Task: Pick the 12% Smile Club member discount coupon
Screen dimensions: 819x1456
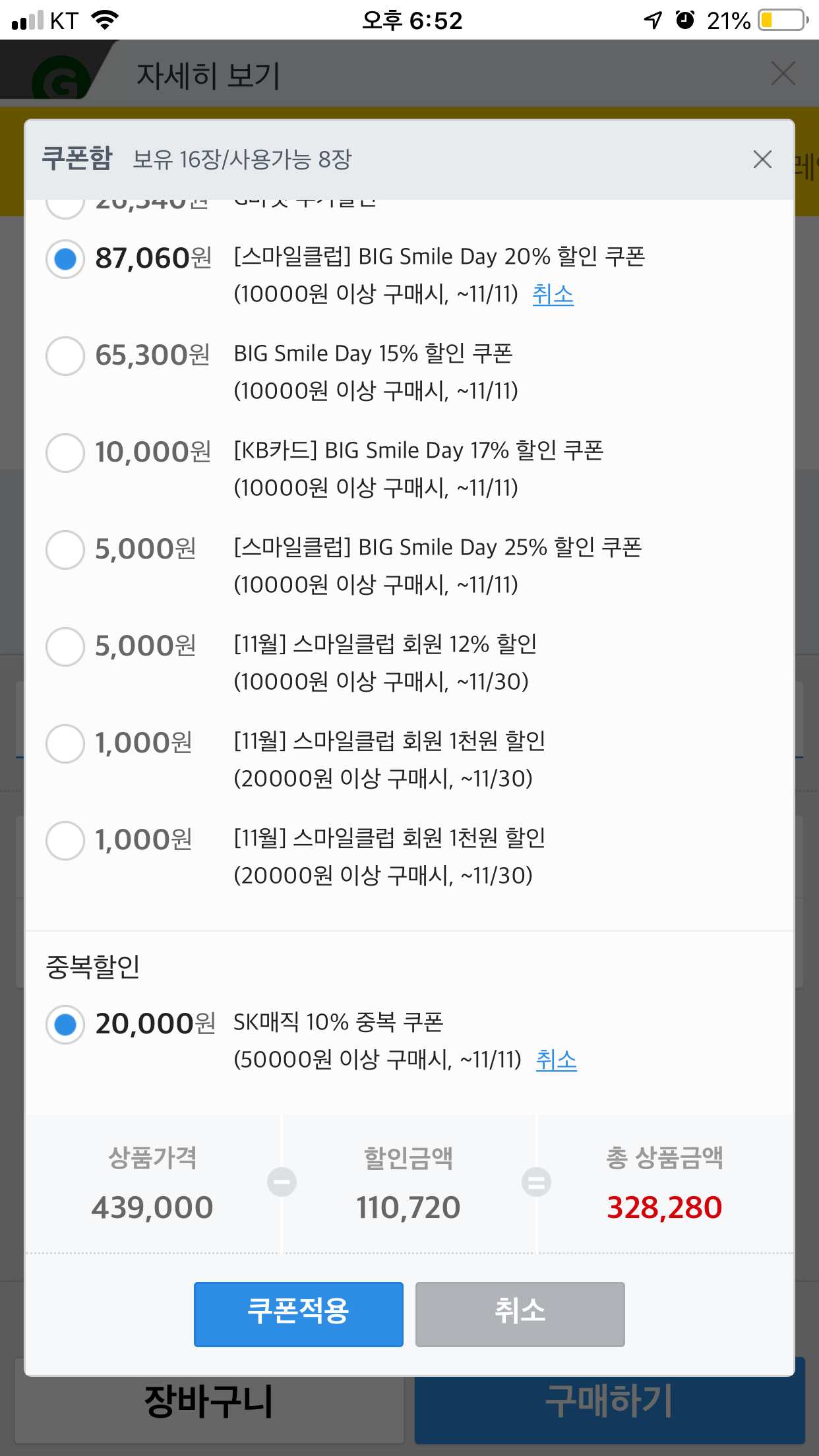Action: point(65,647)
